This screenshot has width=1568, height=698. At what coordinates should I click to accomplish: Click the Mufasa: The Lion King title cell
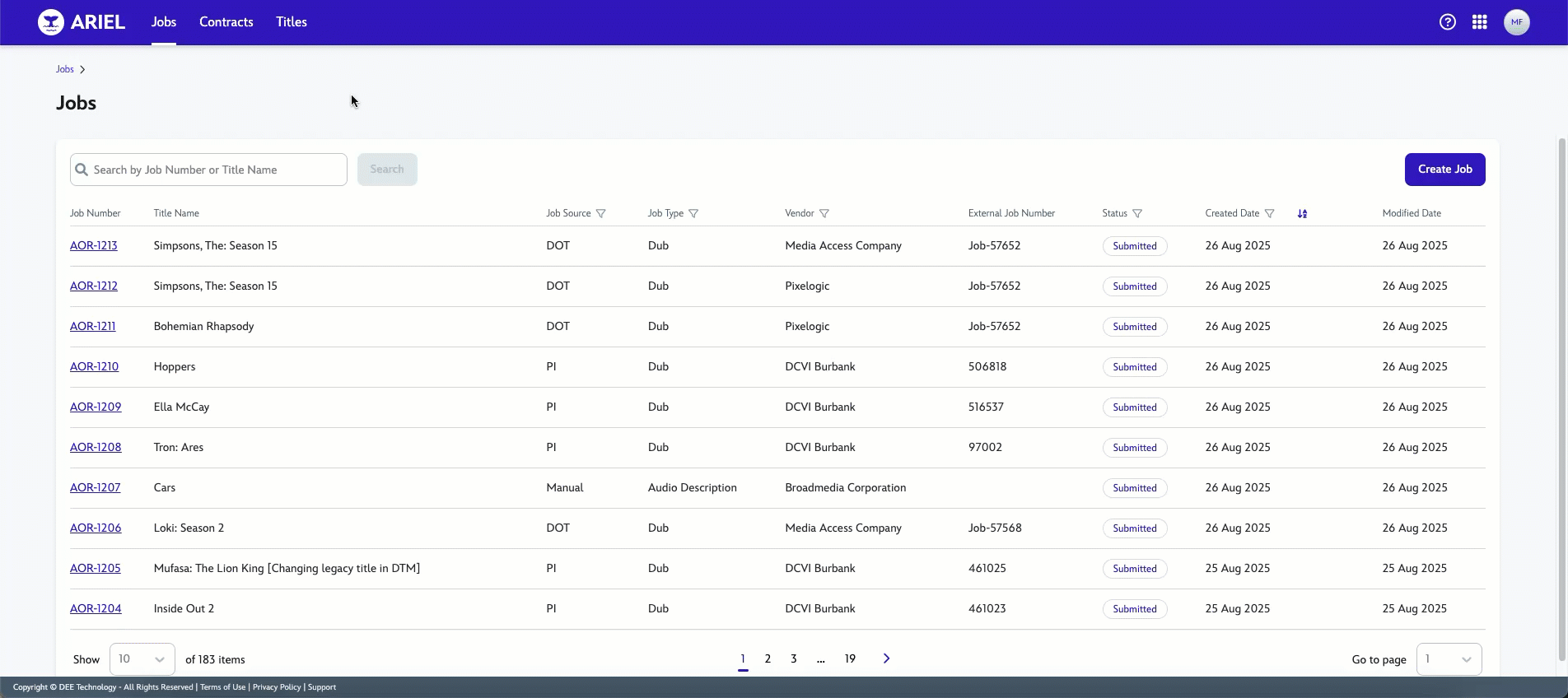[x=287, y=569]
